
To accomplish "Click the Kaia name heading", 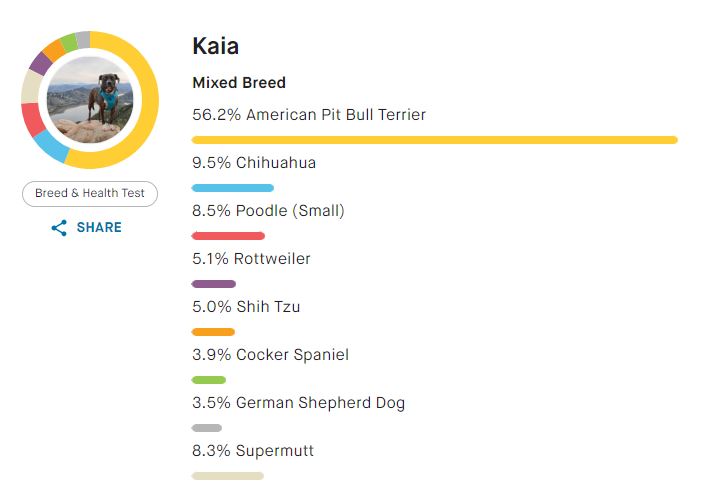I will (x=215, y=46).
